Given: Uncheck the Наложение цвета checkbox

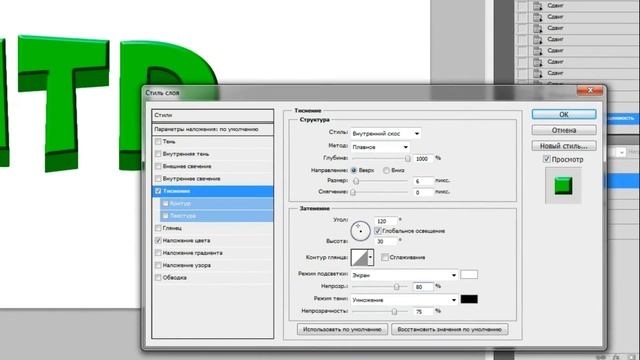Looking at the screenshot, I should (158, 240).
